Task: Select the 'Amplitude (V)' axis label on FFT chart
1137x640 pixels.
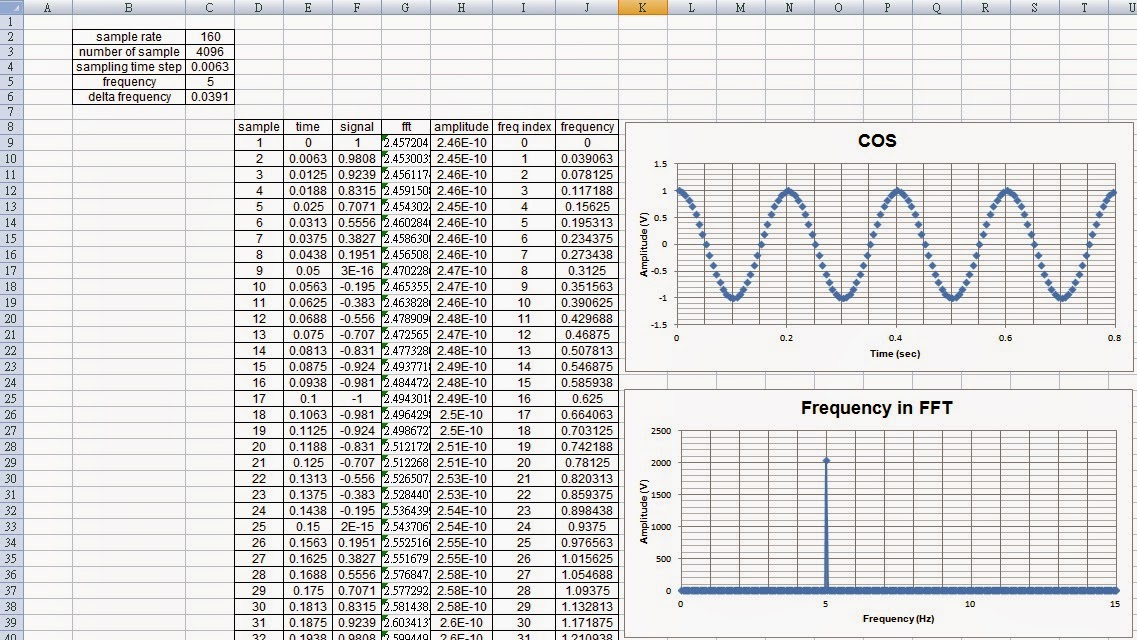Action: coord(644,508)
